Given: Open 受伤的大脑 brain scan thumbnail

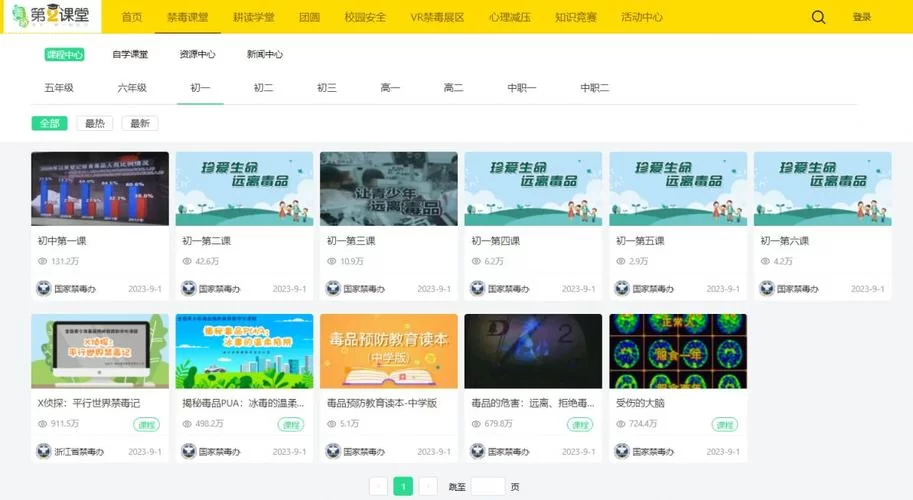Looking at the screenshot, I should point(678,351).
